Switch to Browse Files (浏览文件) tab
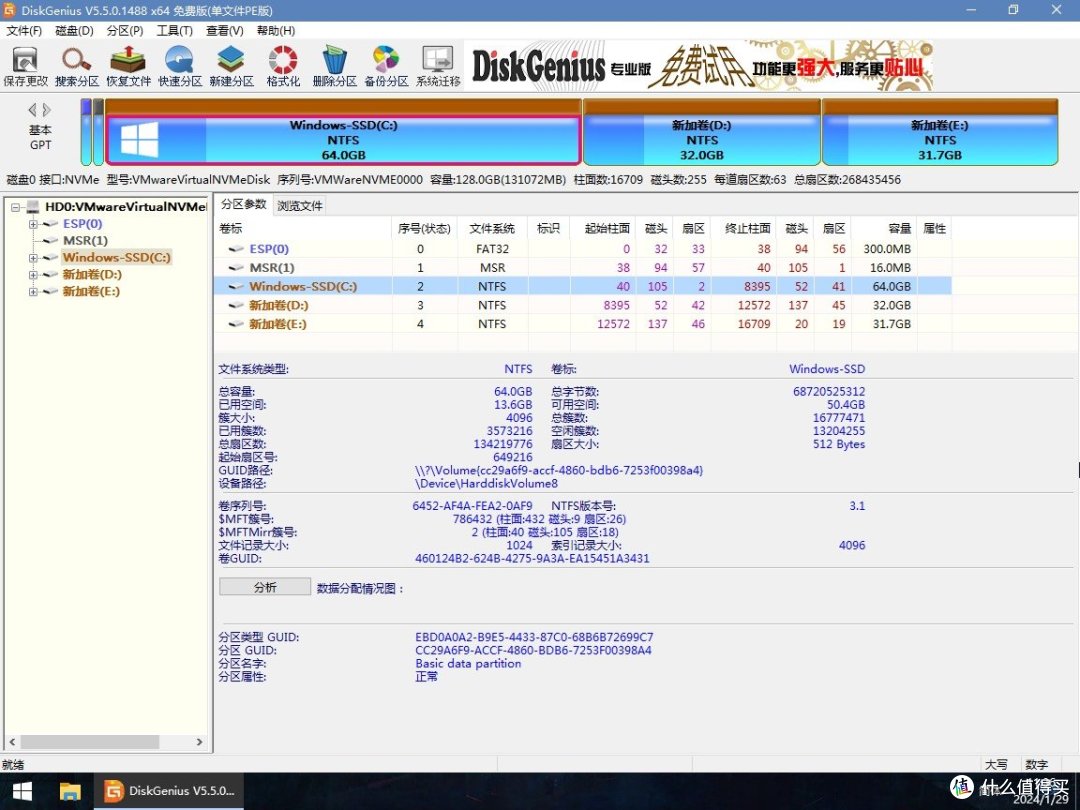This screenshot has height=810, width=1080. coord(300,206)
